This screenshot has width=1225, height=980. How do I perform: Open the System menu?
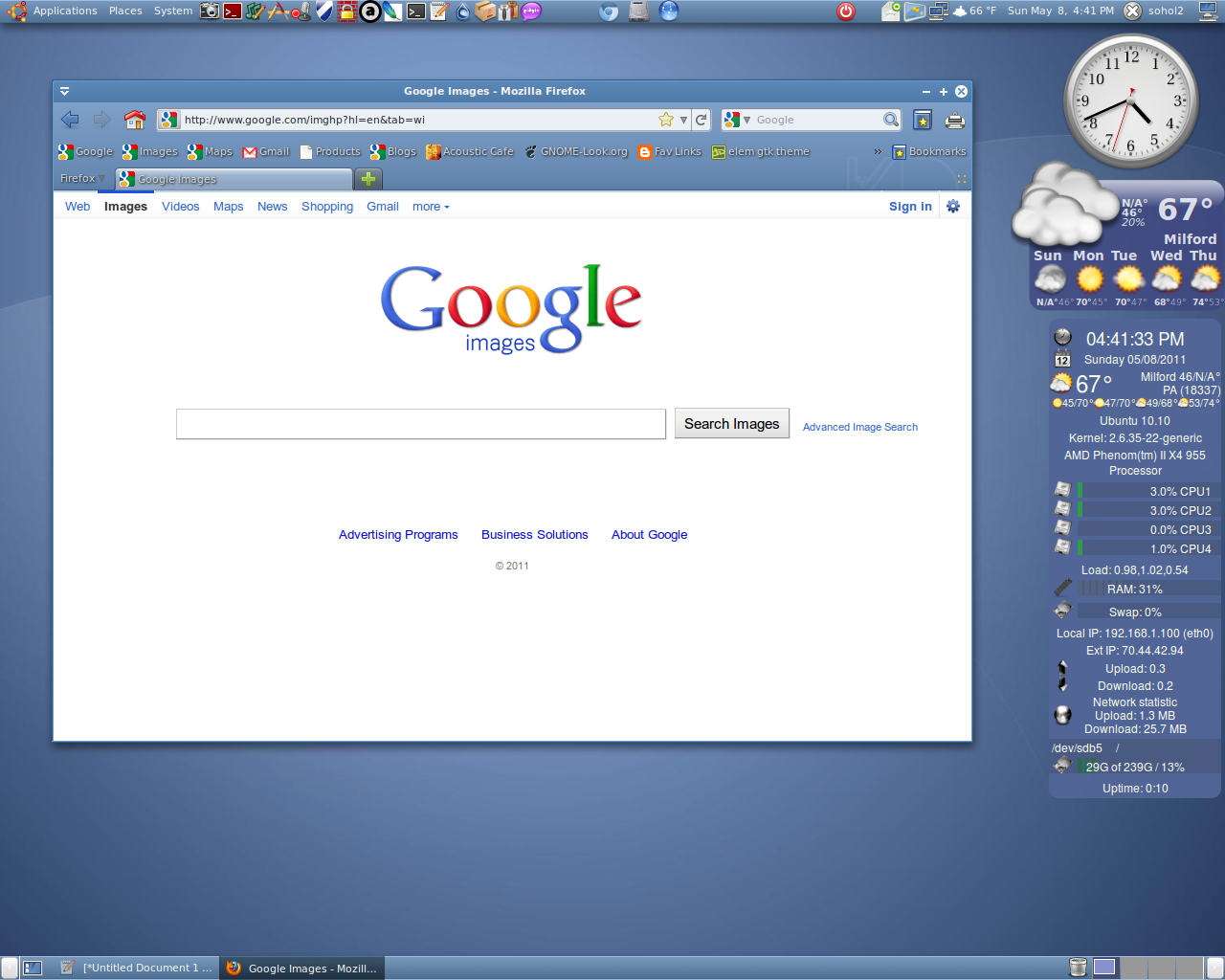(x=173, y=11)
